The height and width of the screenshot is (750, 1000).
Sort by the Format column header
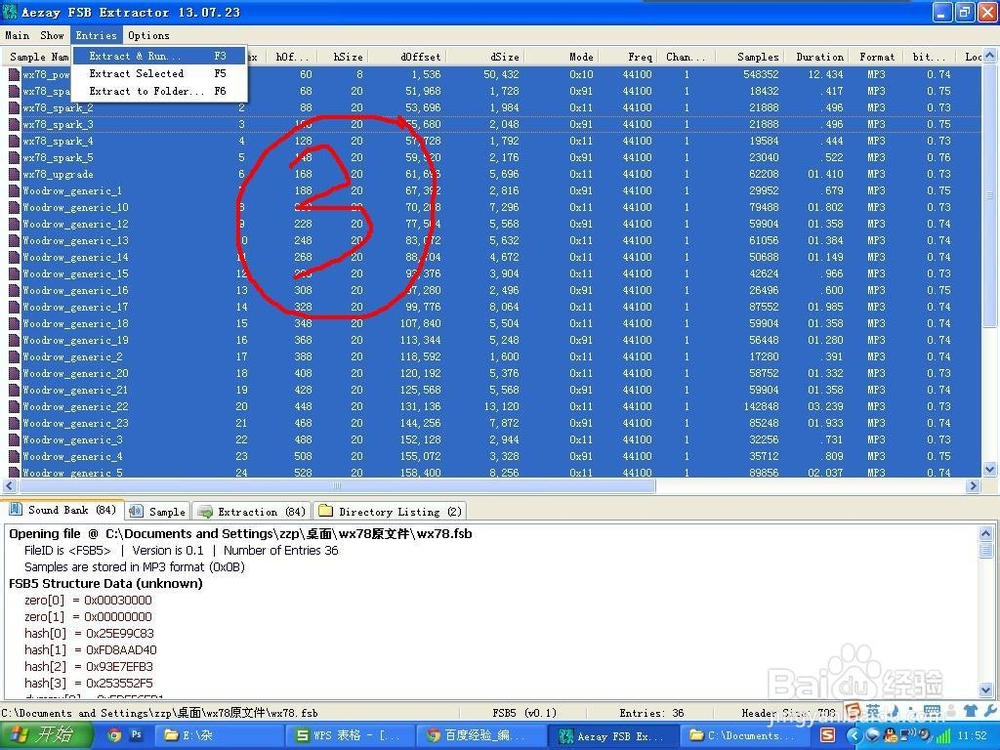pyautogui.click(x=876, y=57)
